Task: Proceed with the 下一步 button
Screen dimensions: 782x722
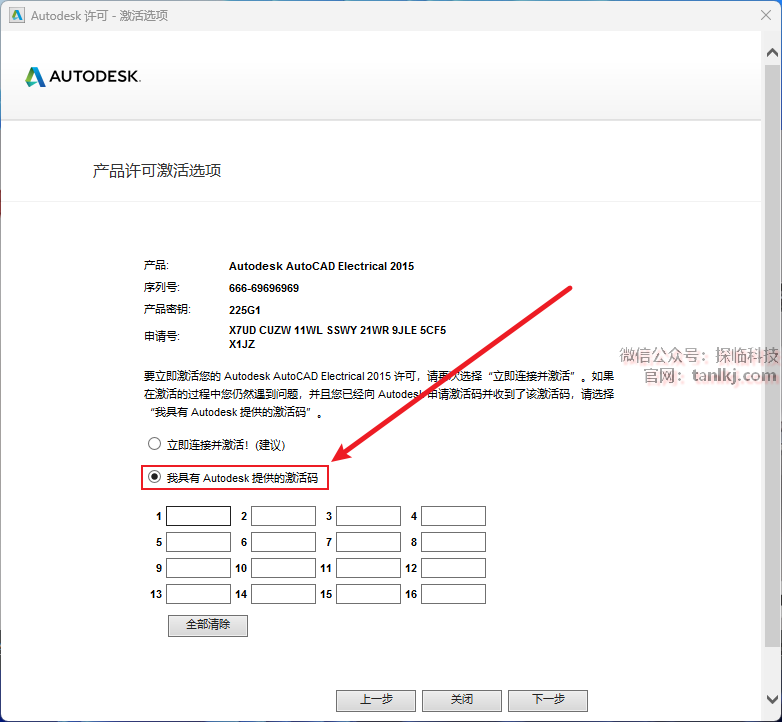Action: tap(548, 700)
